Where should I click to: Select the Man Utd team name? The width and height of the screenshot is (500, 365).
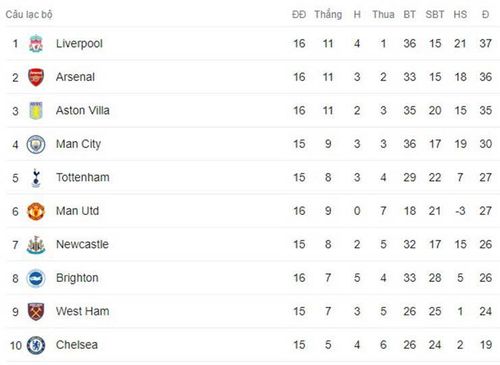coord(77,211)
